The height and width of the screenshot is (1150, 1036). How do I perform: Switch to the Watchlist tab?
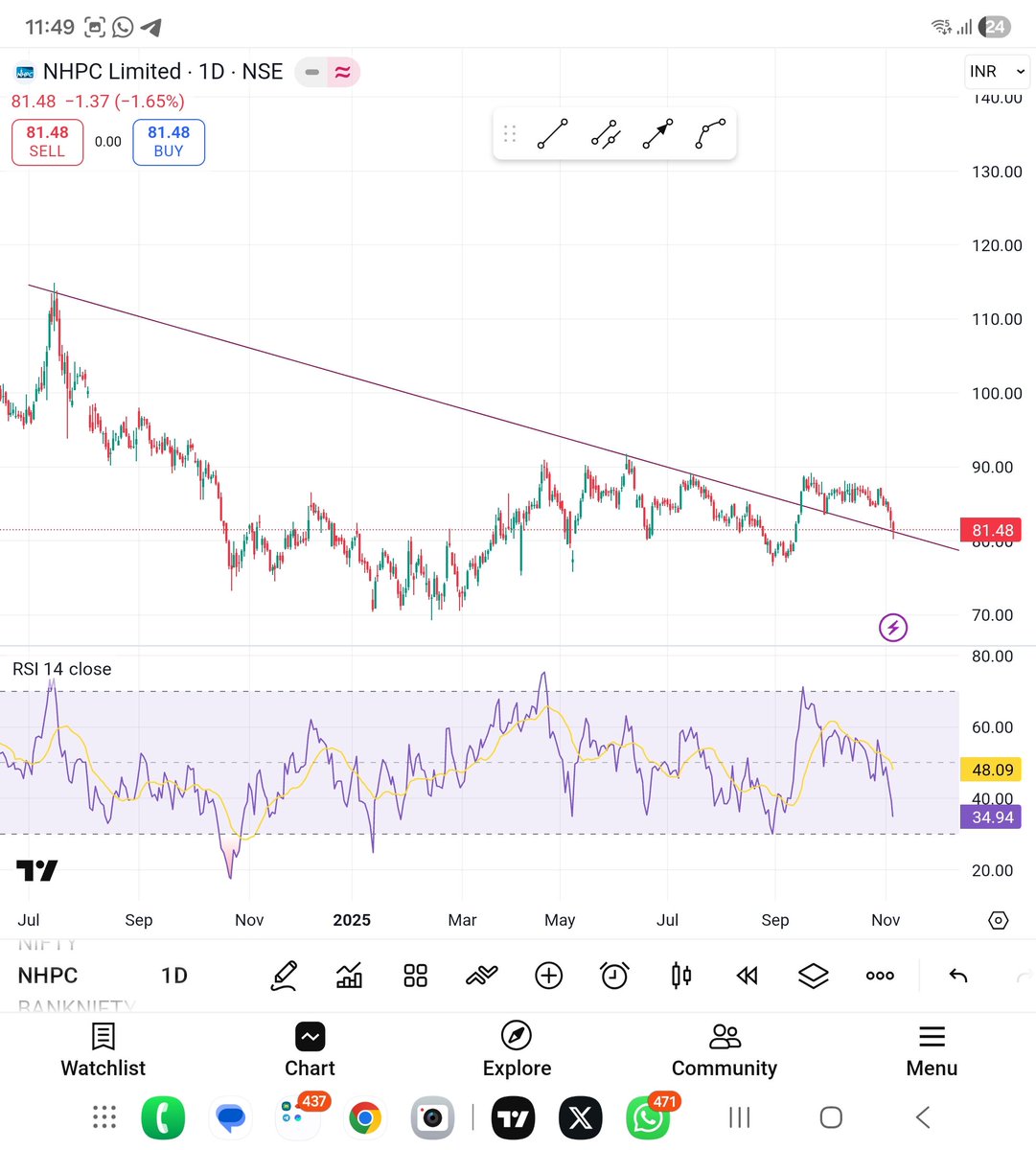click(104, 1050)
